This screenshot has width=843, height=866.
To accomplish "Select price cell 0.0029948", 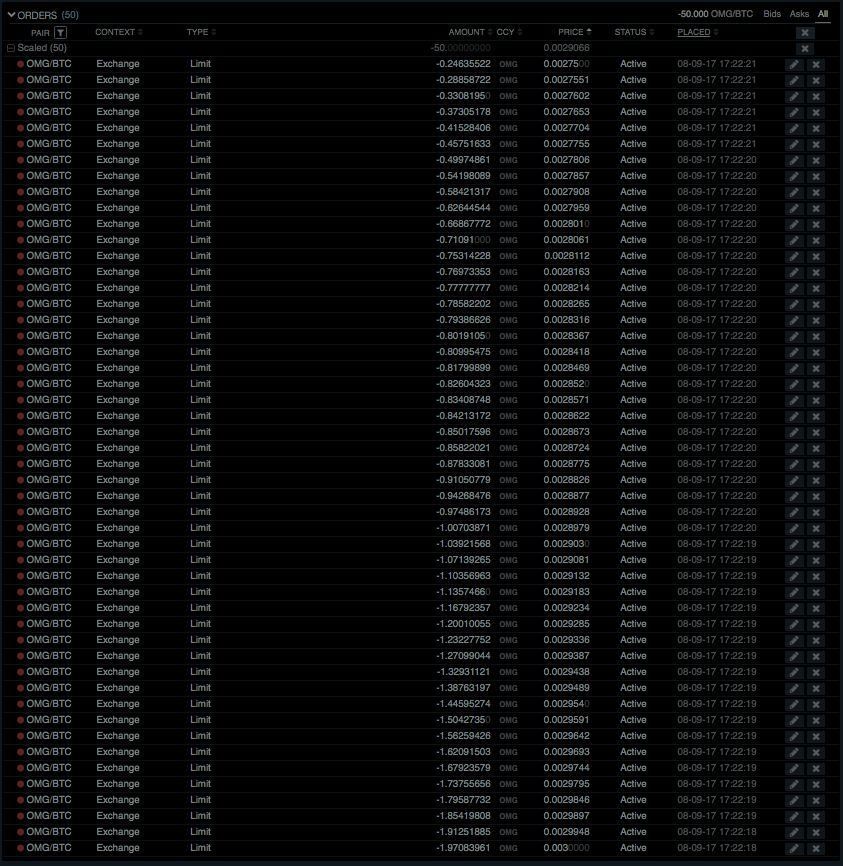I will [x=566, y=832].
